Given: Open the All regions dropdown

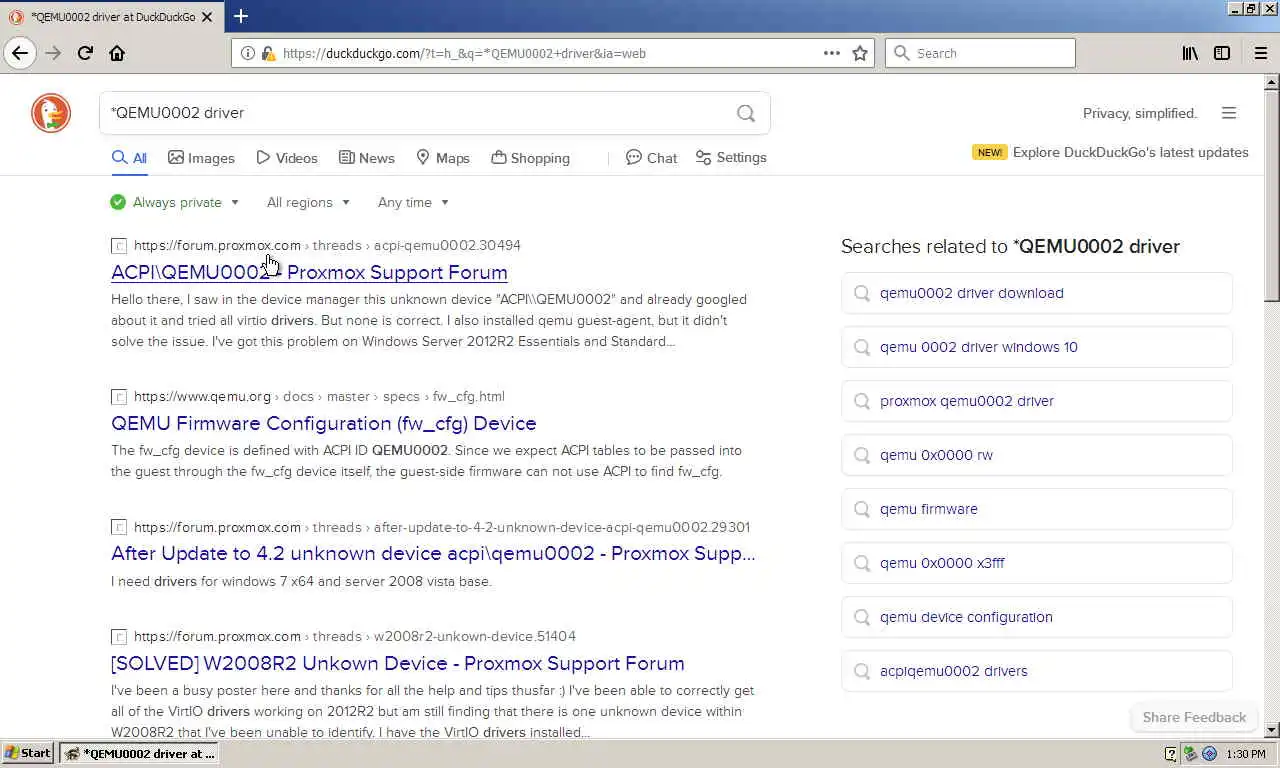Looking at the screenshot, I should click(308, 202).
